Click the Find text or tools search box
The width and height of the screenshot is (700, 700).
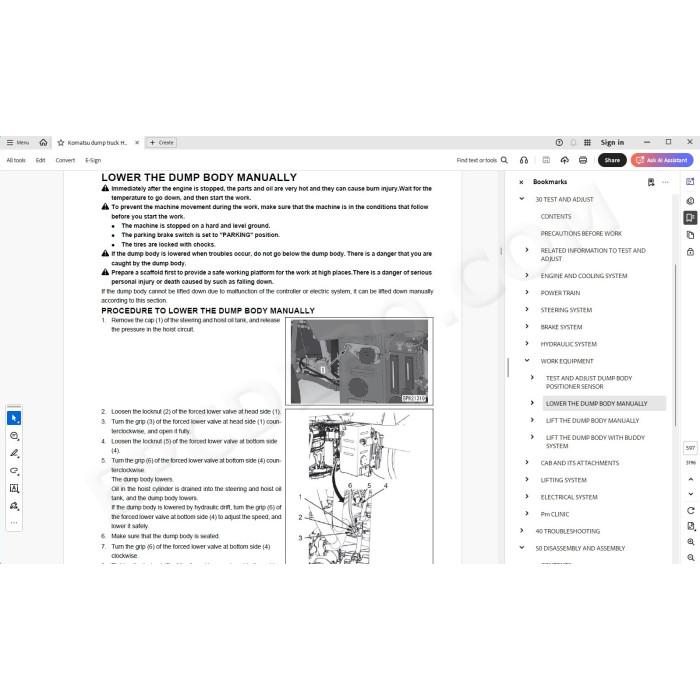482,160
